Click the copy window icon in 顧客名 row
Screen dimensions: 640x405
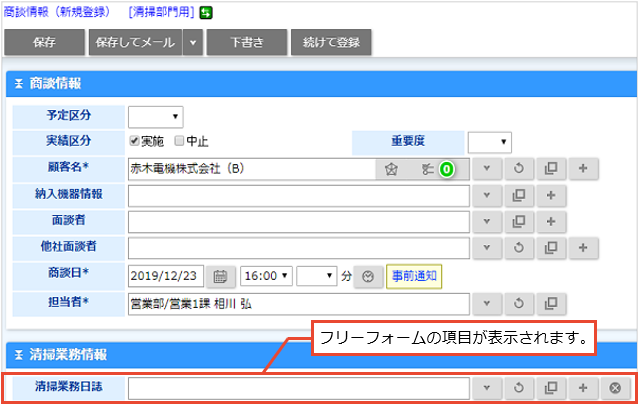coord(551,168)
